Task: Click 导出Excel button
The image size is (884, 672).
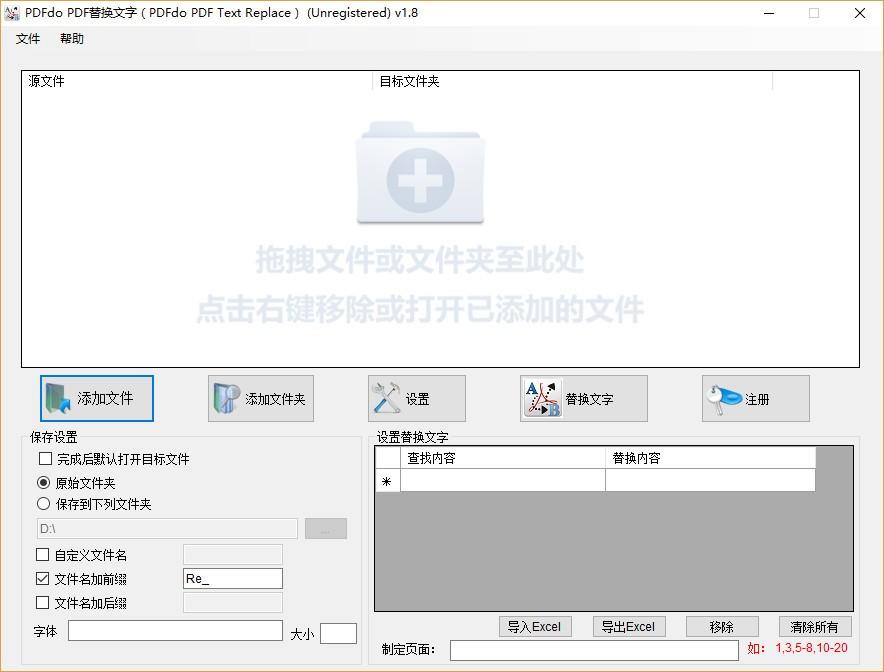Action: pos(629,626)
